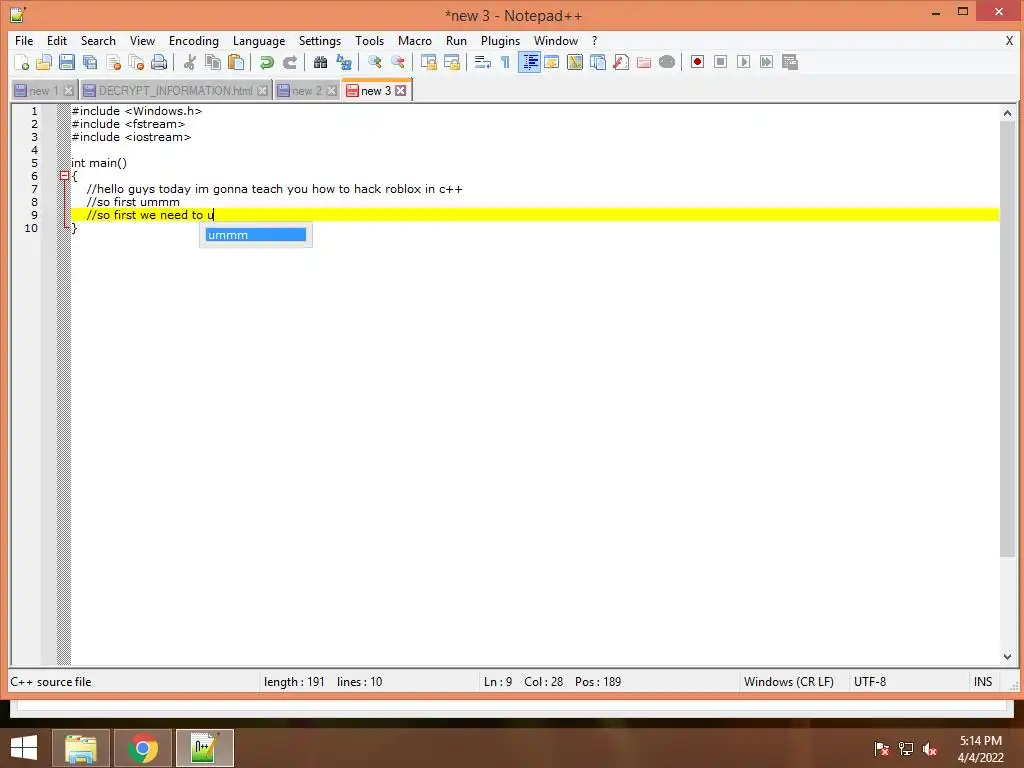Open the Run menu
Screen dimensions: 1024x768
pos(456,40)
